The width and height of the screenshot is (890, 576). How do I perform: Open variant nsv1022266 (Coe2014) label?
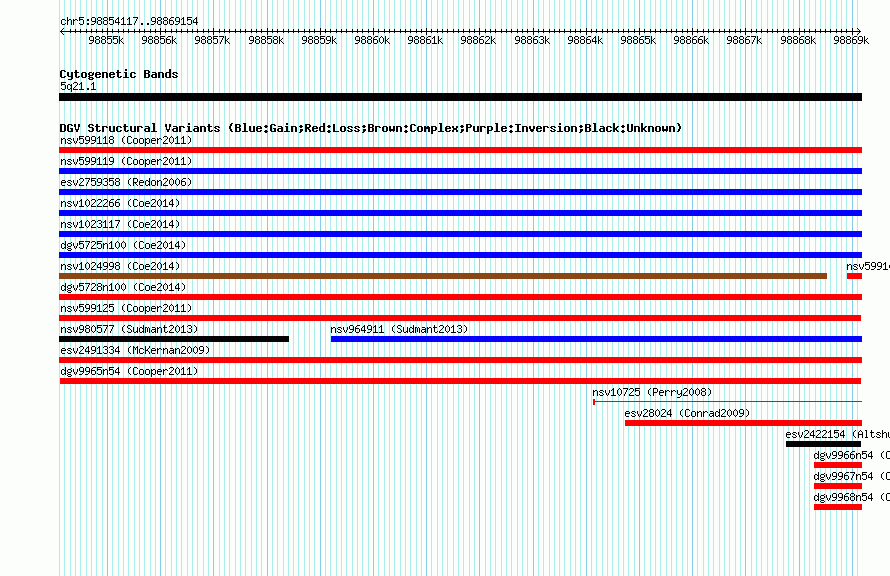coord(120,203)
